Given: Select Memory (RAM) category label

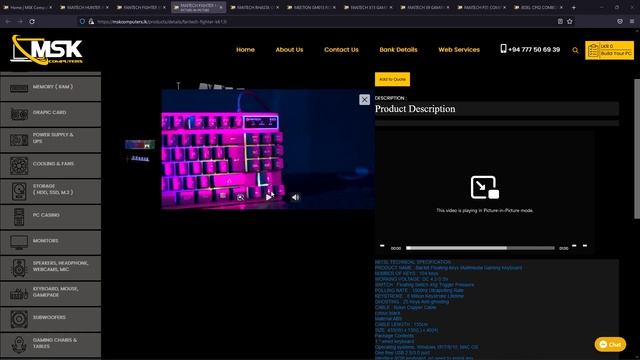Looking at the screenshot, I should (x=53, y=87).
